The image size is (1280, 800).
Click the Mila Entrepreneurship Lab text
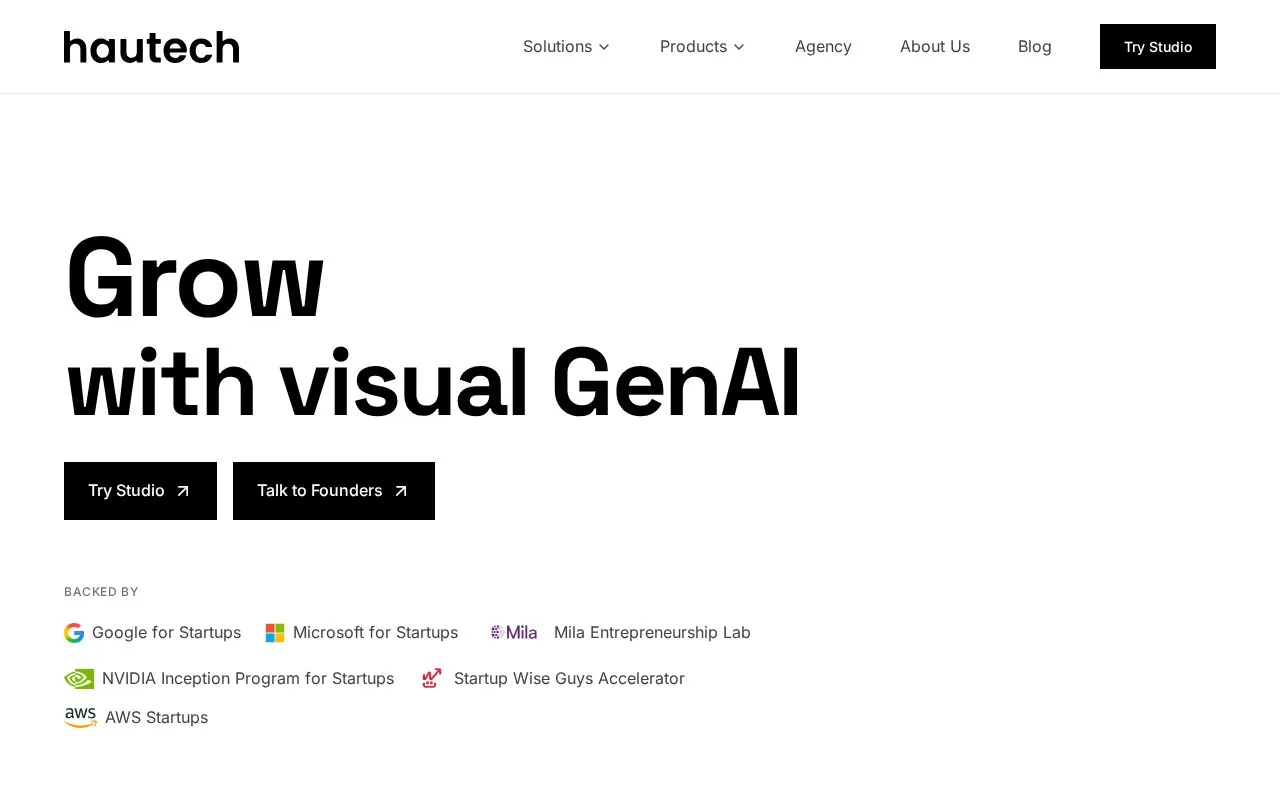pyautogui.click(x=652, y=633)
